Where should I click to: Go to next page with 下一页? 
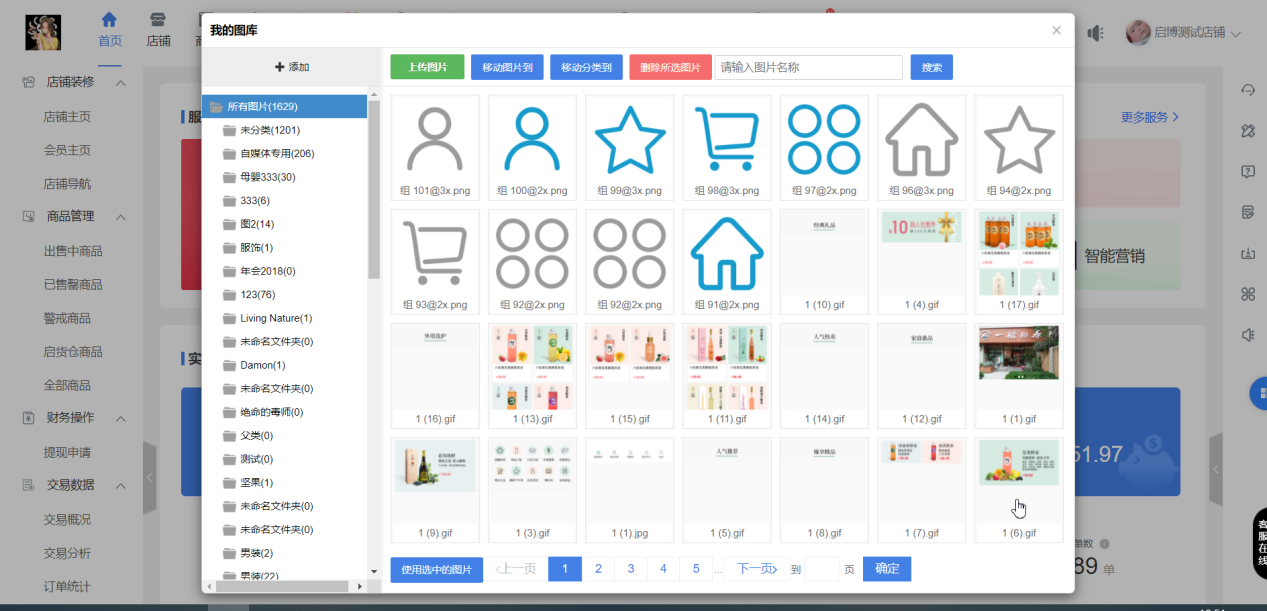click(x=756, y=569)
